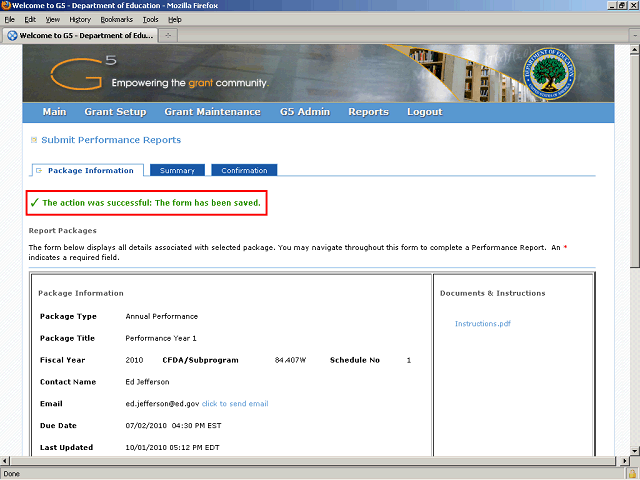Click the G5 logo in the banner
640x480 pixels.
click(83, 73)
